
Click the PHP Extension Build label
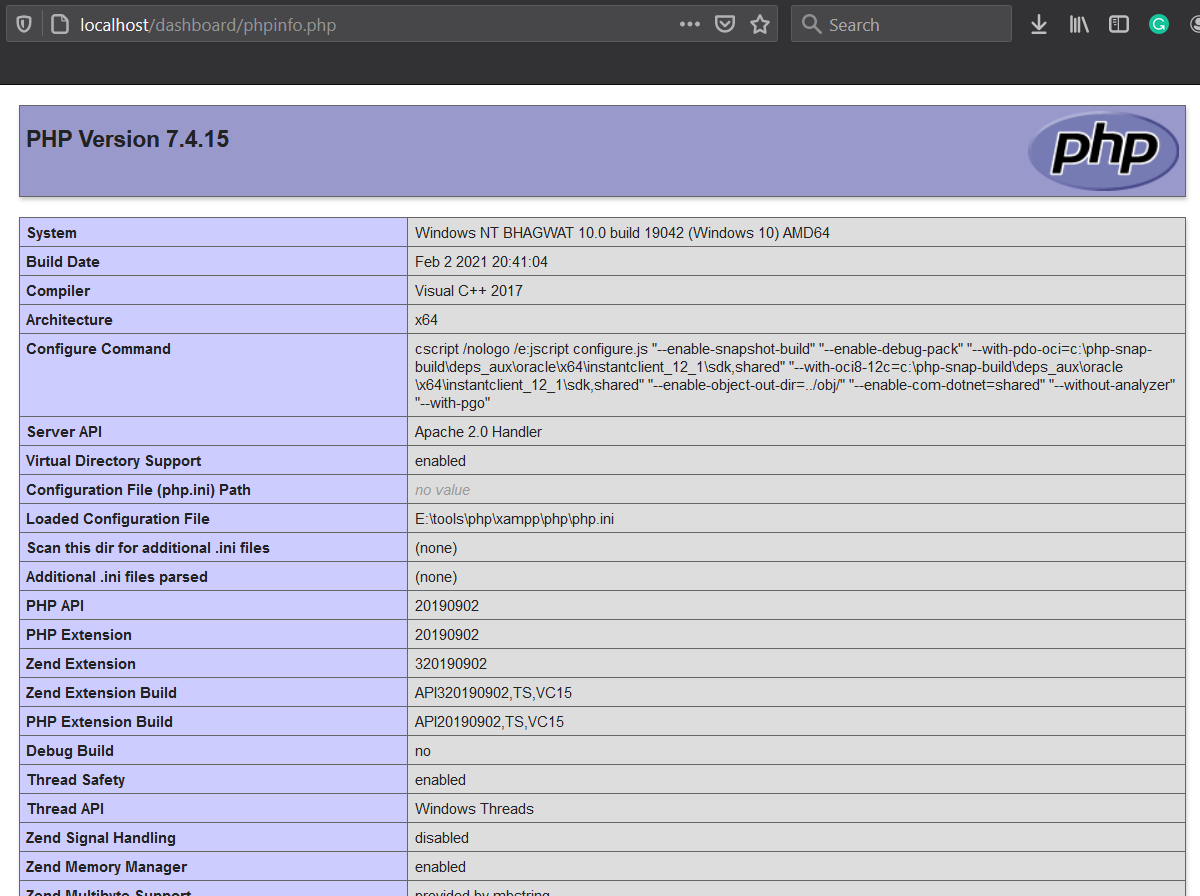point(99,722)
